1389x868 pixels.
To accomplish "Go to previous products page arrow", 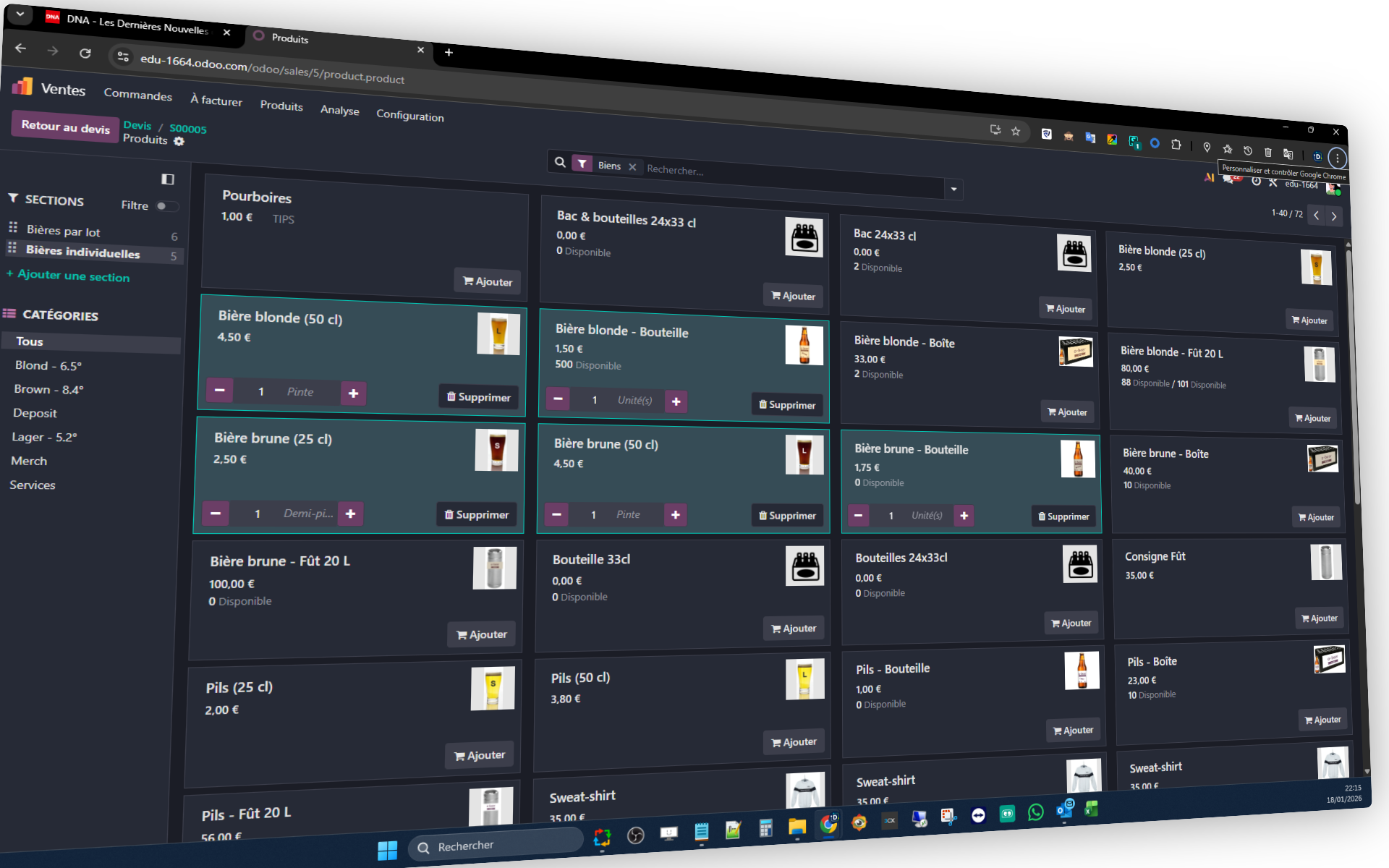I will pos(1316,215).
